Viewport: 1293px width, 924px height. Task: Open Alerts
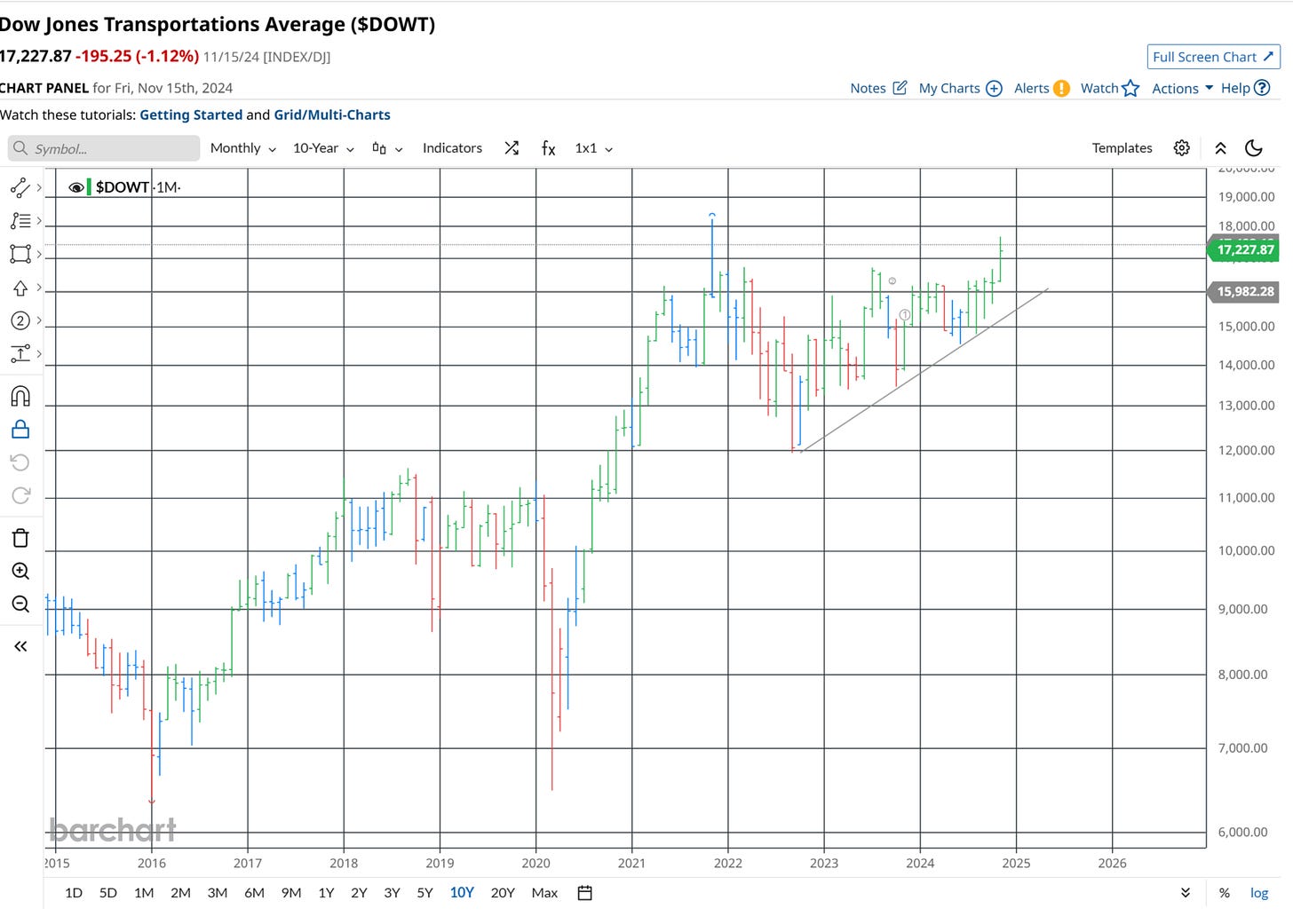coord(1042,88)
